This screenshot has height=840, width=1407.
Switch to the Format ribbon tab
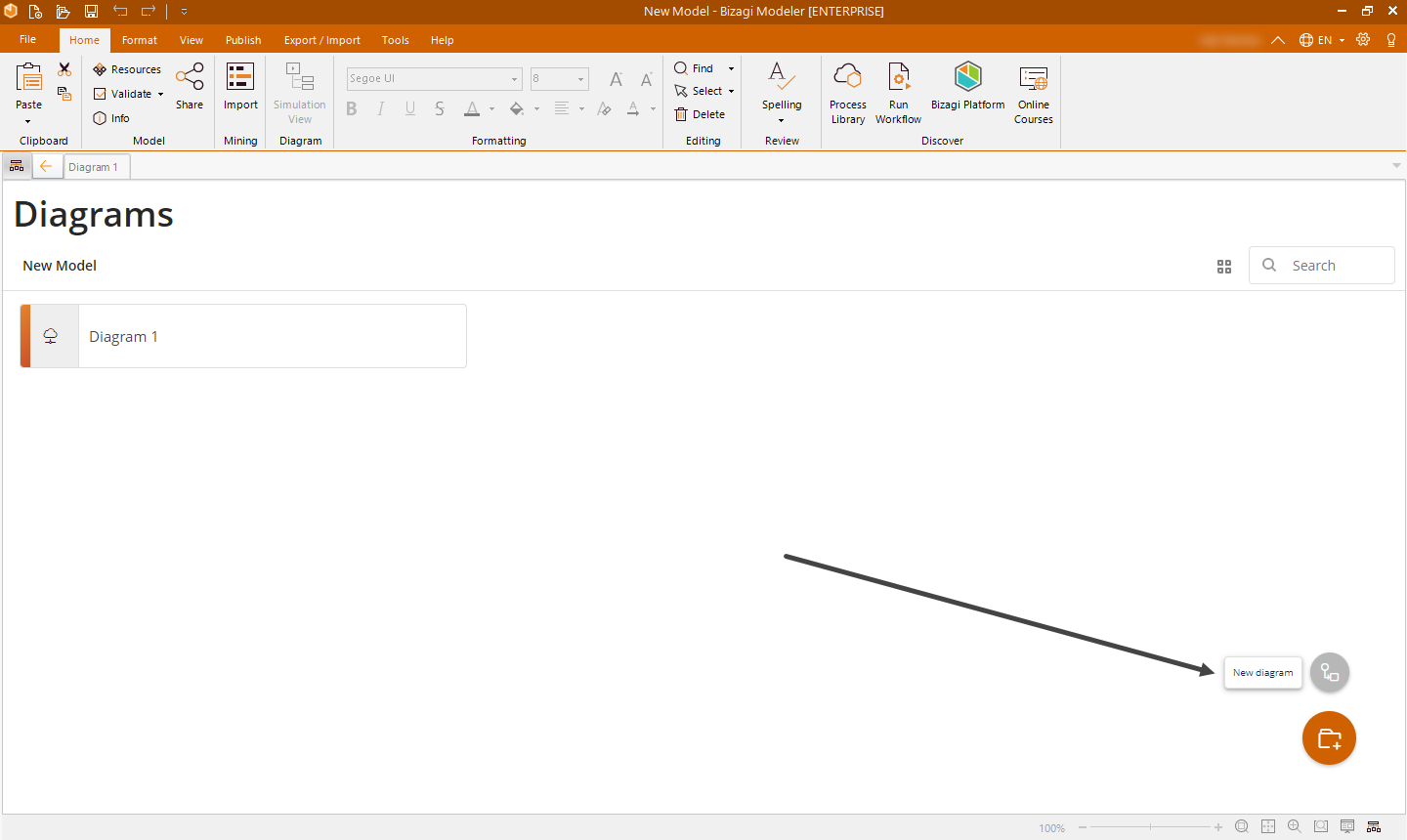140,40
